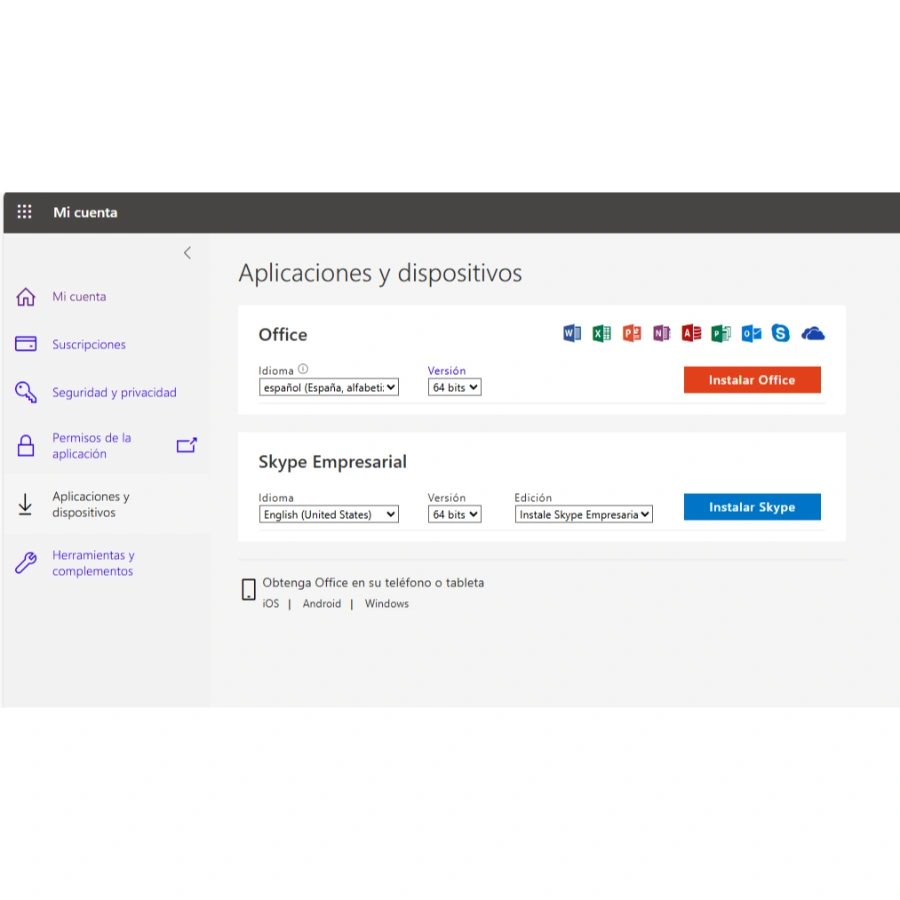Click the external link icon beside Permisos
Image resolution: width=900 pixels, height=900 pixels.
(187, 446)
